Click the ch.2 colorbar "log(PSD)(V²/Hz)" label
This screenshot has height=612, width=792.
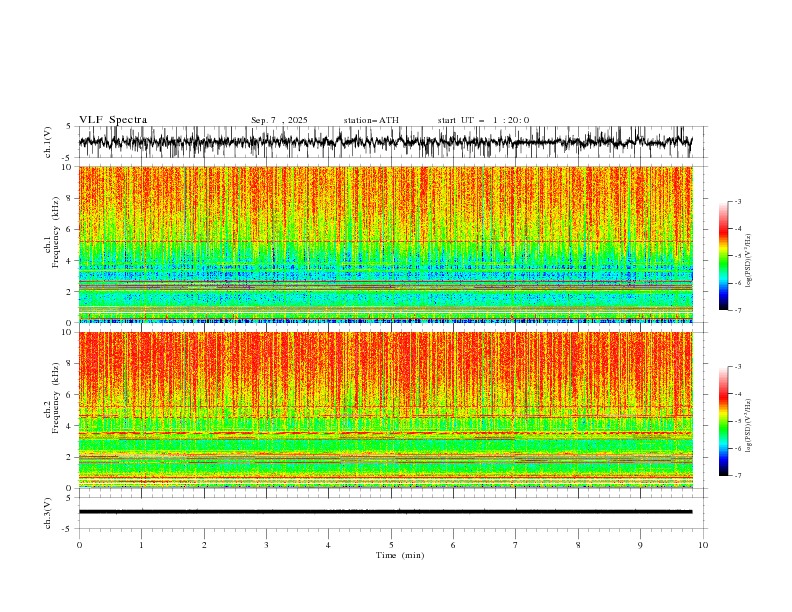coord(748,426)
